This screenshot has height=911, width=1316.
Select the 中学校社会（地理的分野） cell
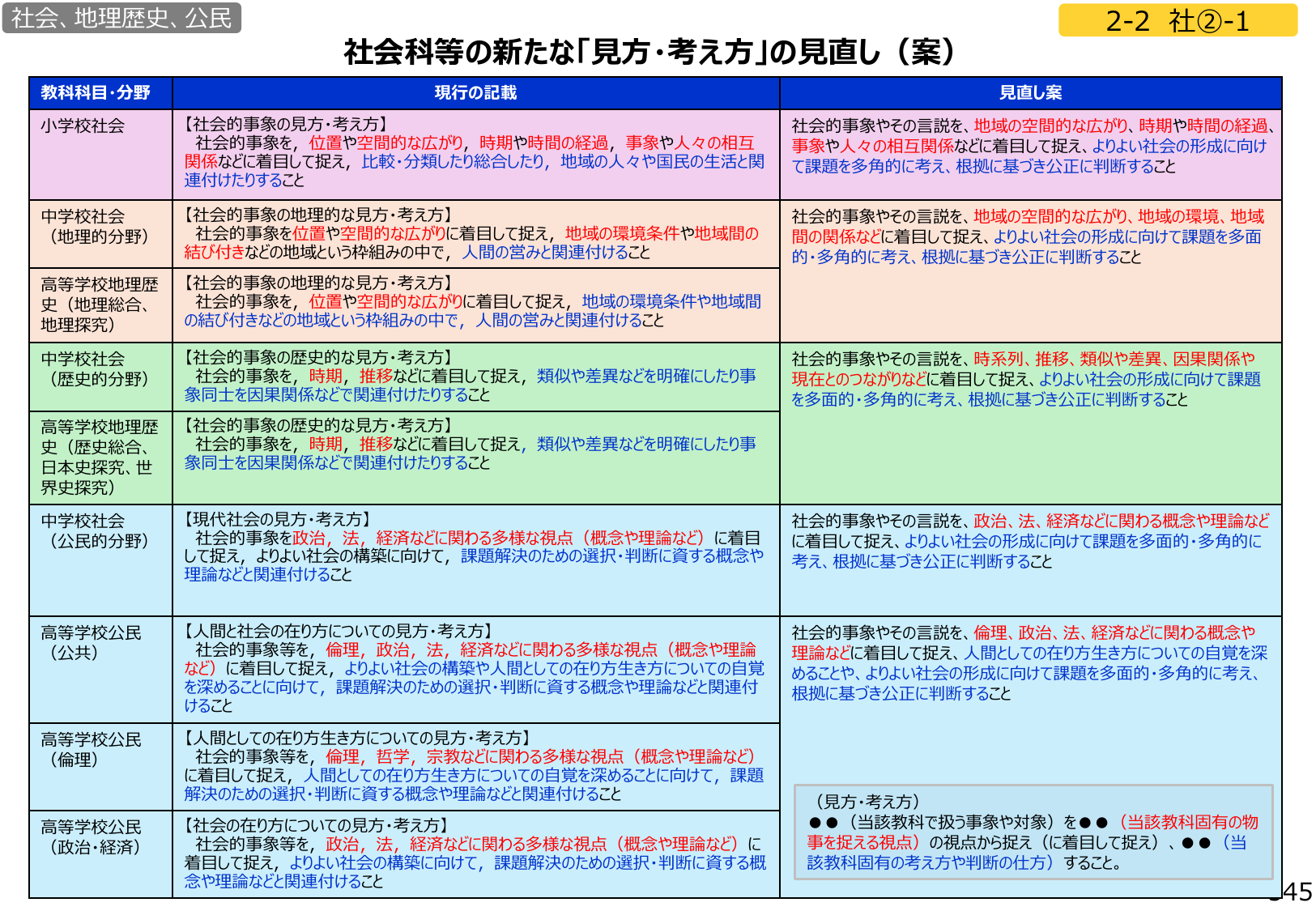tap(100, 234)
